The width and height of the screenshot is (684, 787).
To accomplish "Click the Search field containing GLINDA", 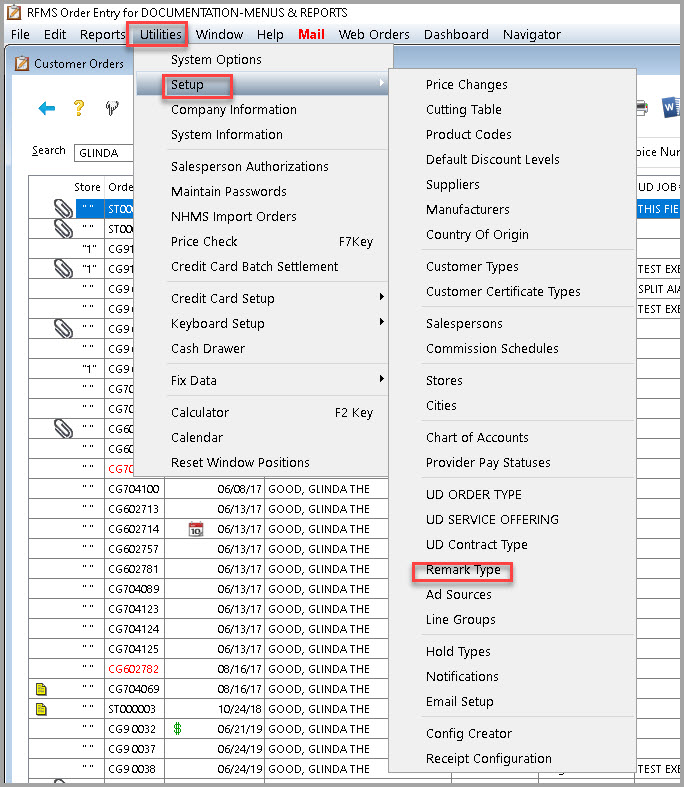I will (x=104, y=153).
